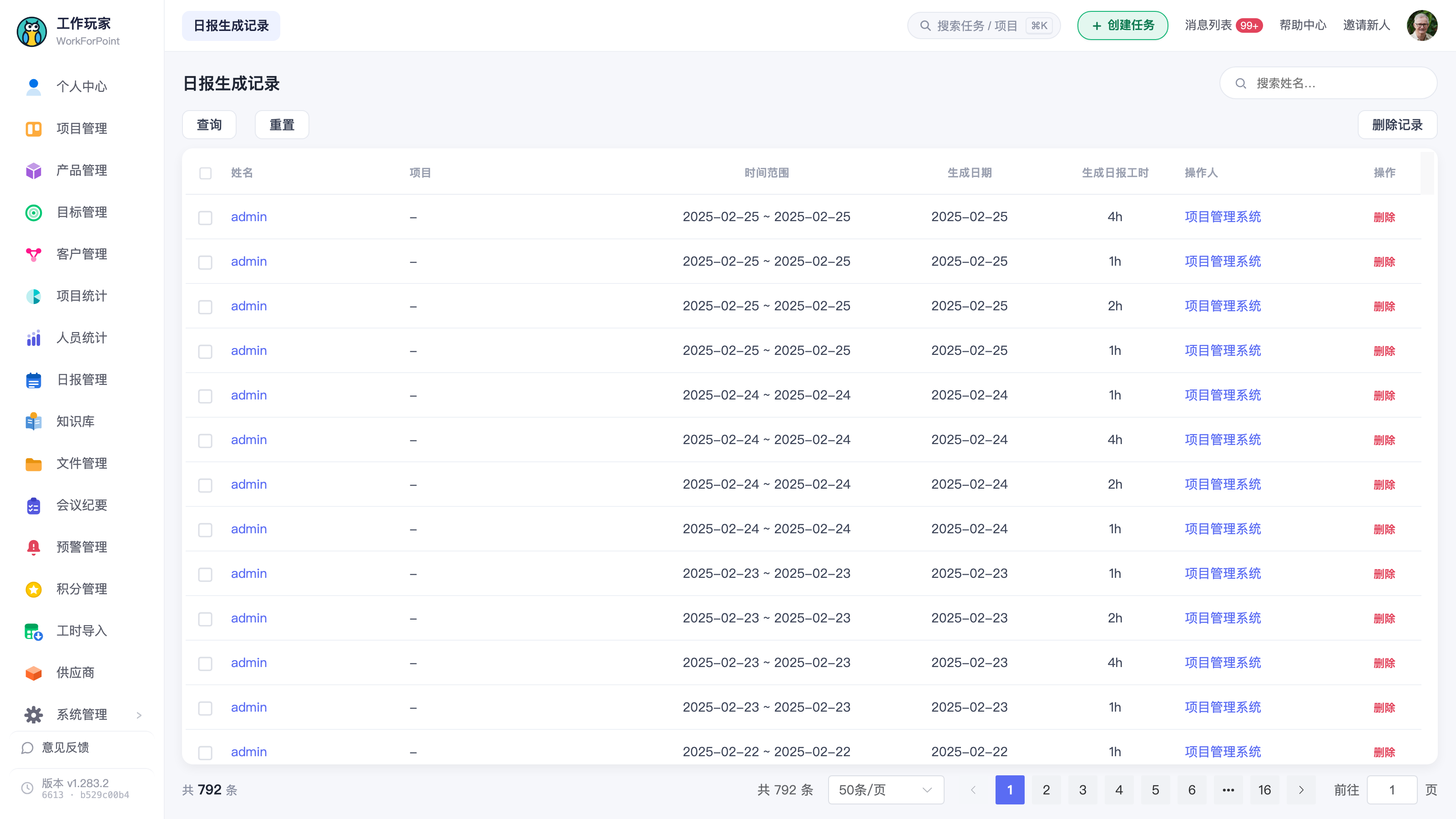The image size is (1456, 819).
Task: Open 产品管理 cube icon
Action: pyautogui.click(x=33, y=171)
